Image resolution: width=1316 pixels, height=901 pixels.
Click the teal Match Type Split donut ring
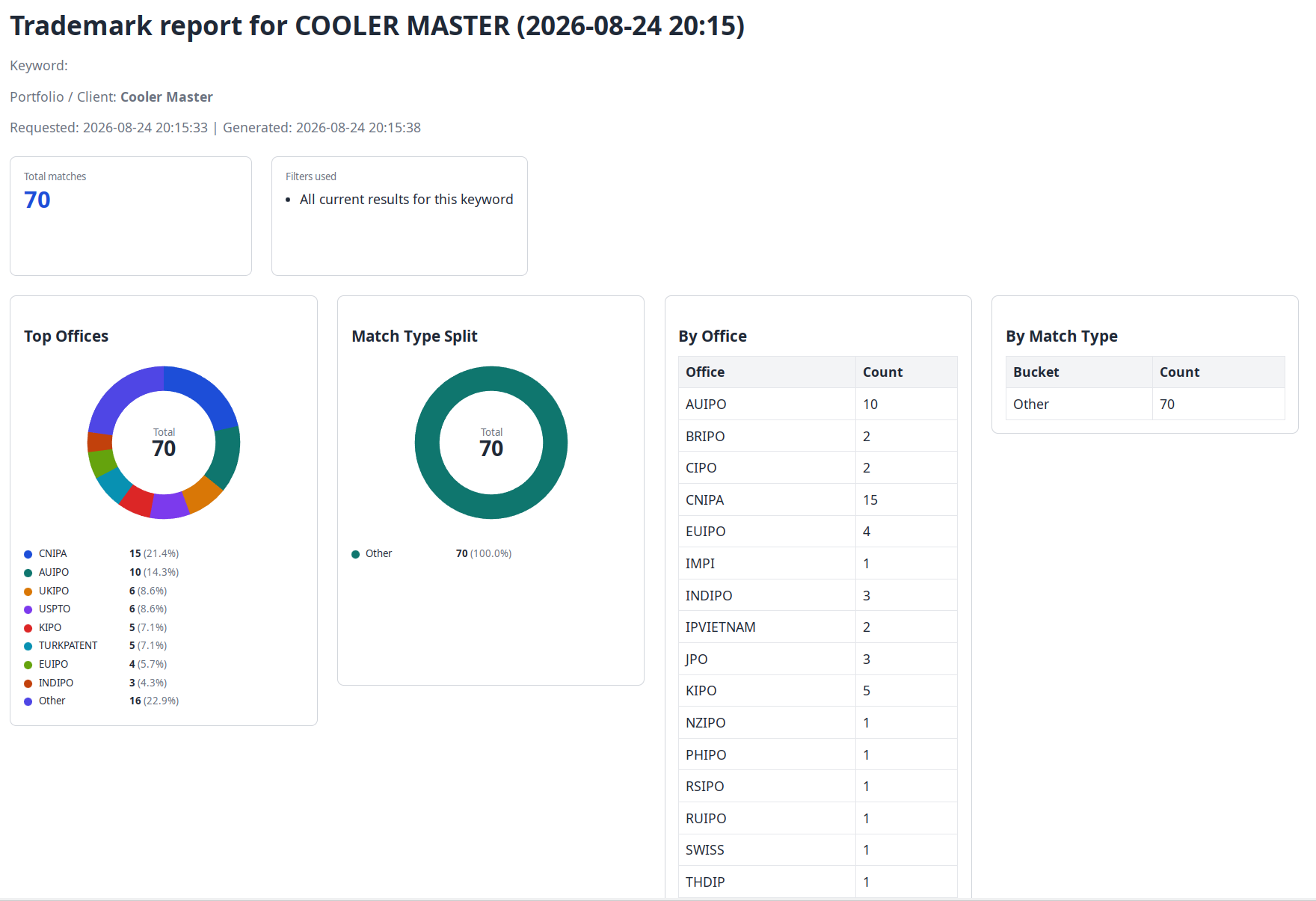(491, 379)
